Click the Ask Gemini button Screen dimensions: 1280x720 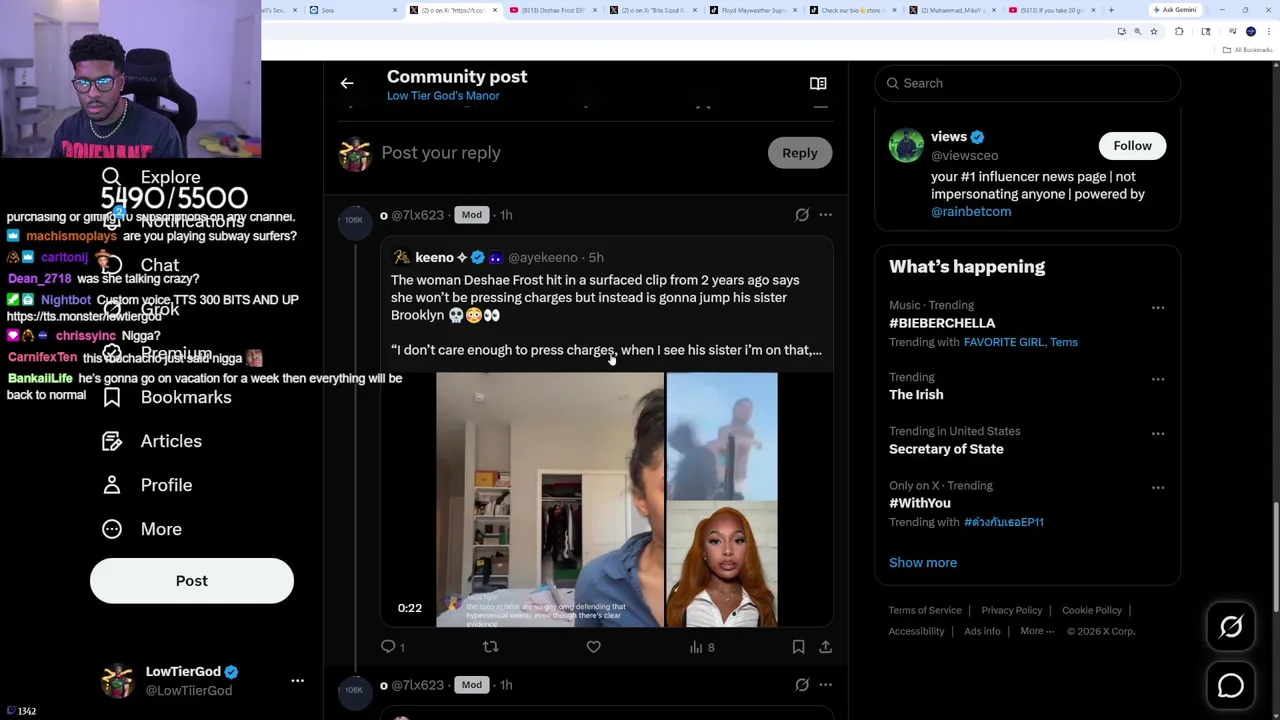(x=1175, y=10)
